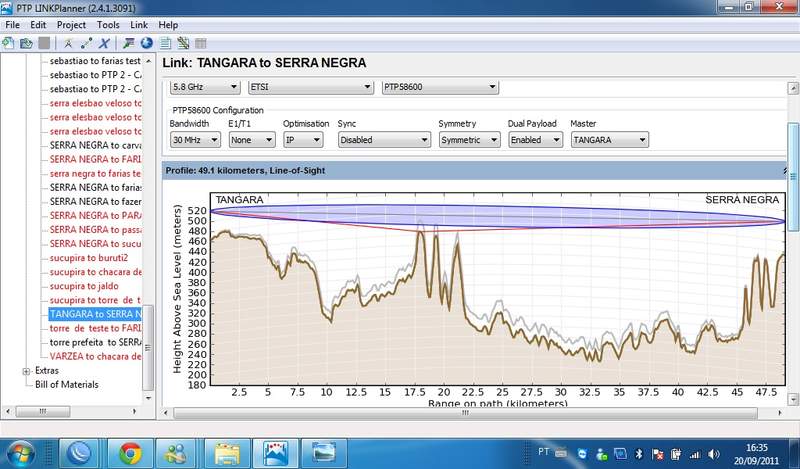Open the Dual Payload Enabled dropdown
The height and width of the screenshot is (469, 800).
(534, 140)
